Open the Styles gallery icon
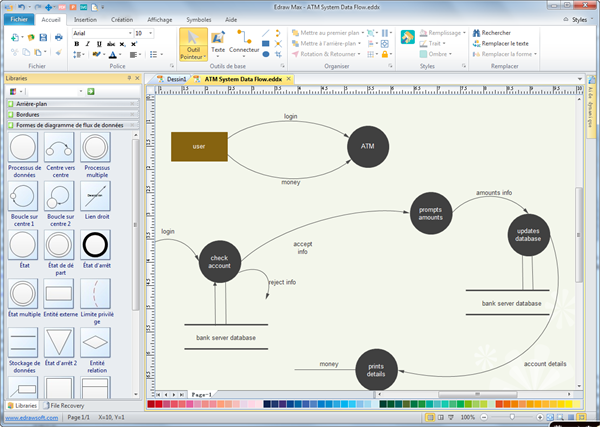 [408, 37]
